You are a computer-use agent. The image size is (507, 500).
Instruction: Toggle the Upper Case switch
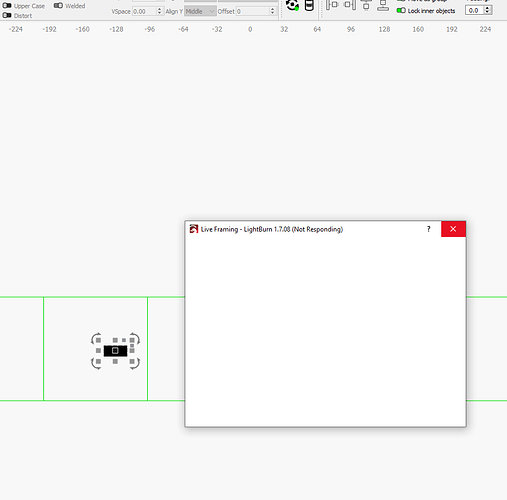(x=7, y=6)
